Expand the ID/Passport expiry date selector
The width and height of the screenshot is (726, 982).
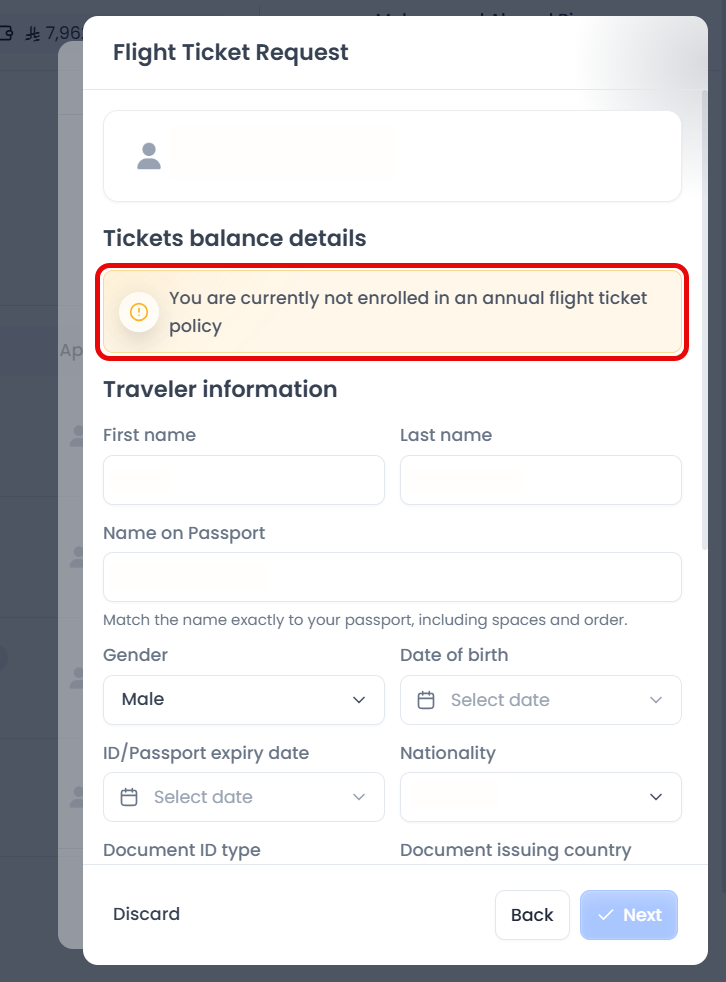coord(243,797)
